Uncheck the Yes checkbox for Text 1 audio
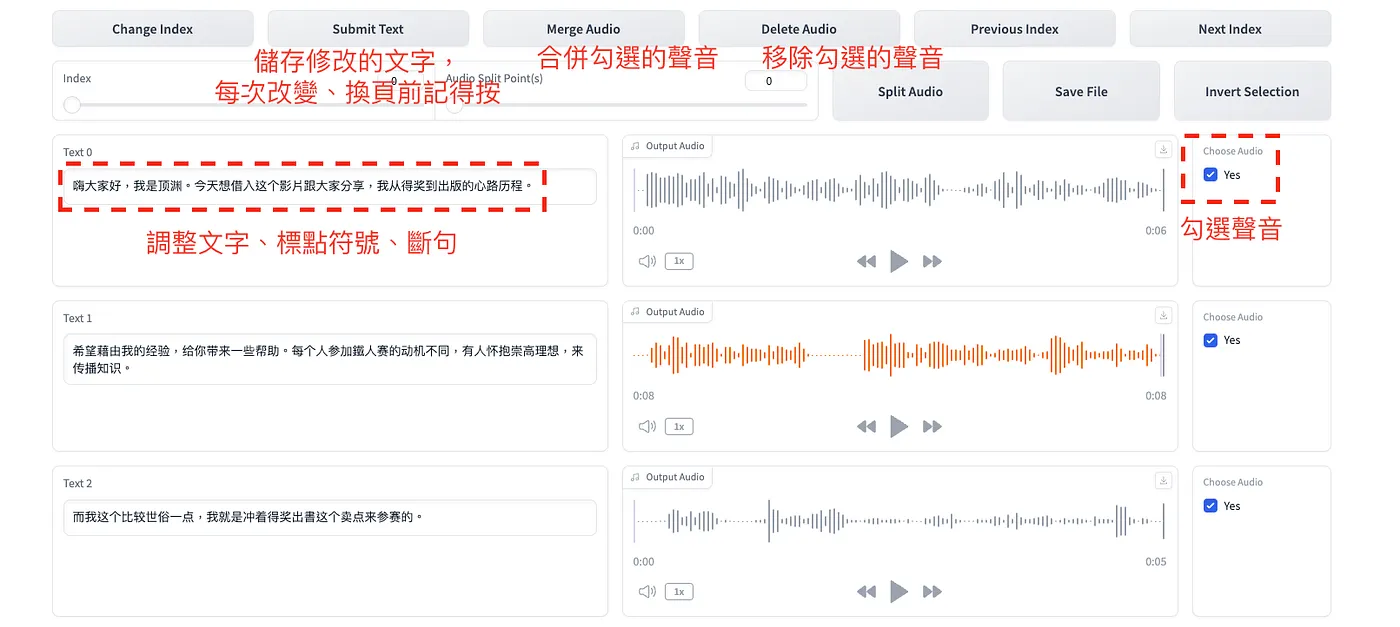 (1211, 340)
